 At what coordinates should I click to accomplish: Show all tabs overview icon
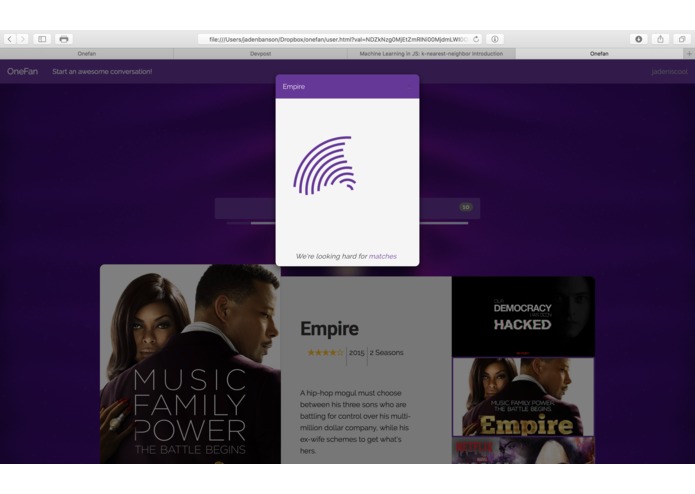[682, 39]
